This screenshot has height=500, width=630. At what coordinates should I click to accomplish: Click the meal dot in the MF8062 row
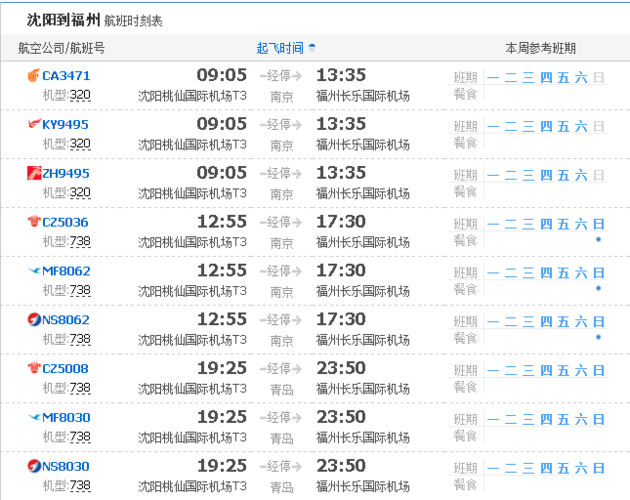[x=598, y=288]
